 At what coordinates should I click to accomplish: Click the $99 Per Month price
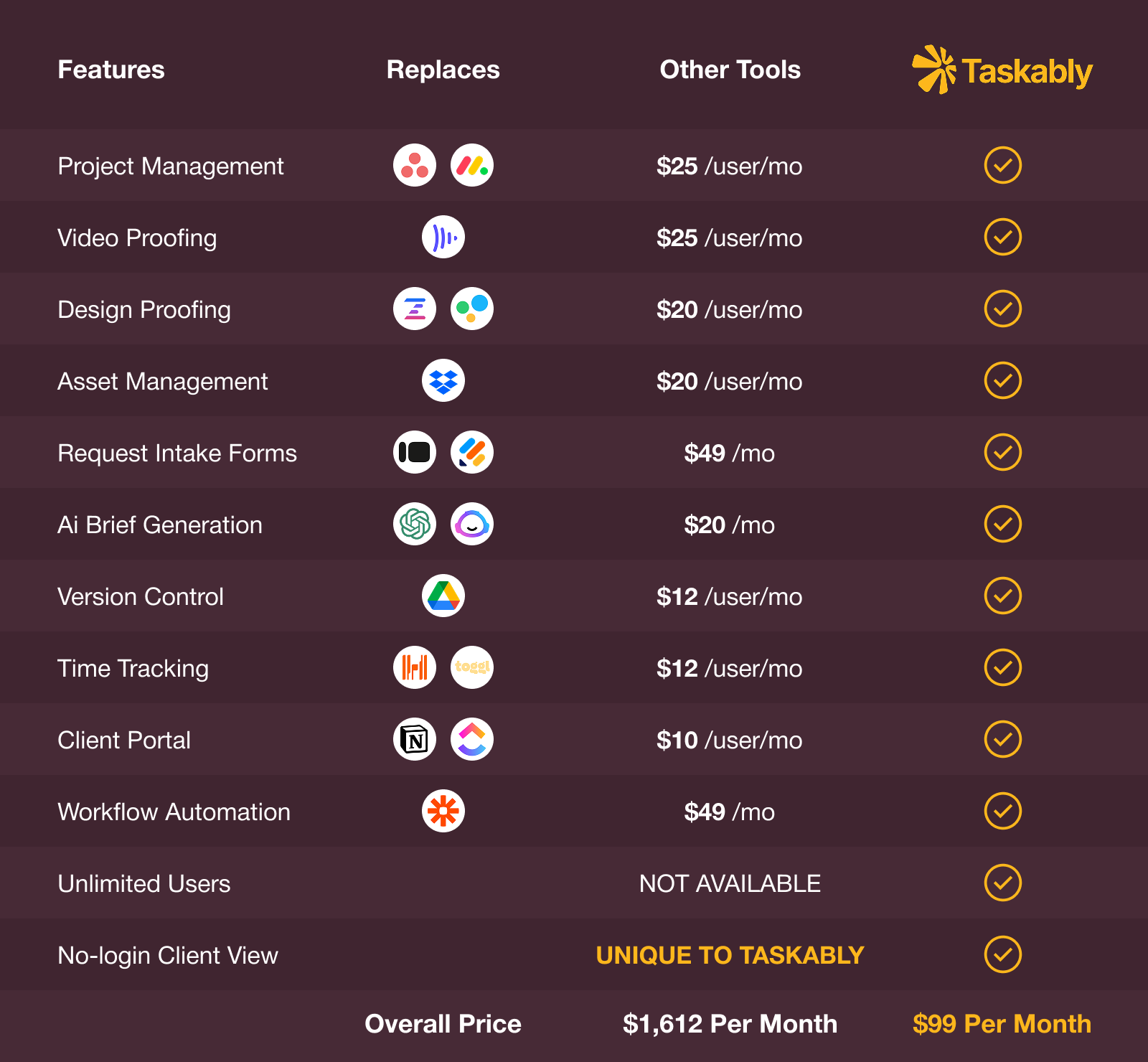point(1002,1024)
